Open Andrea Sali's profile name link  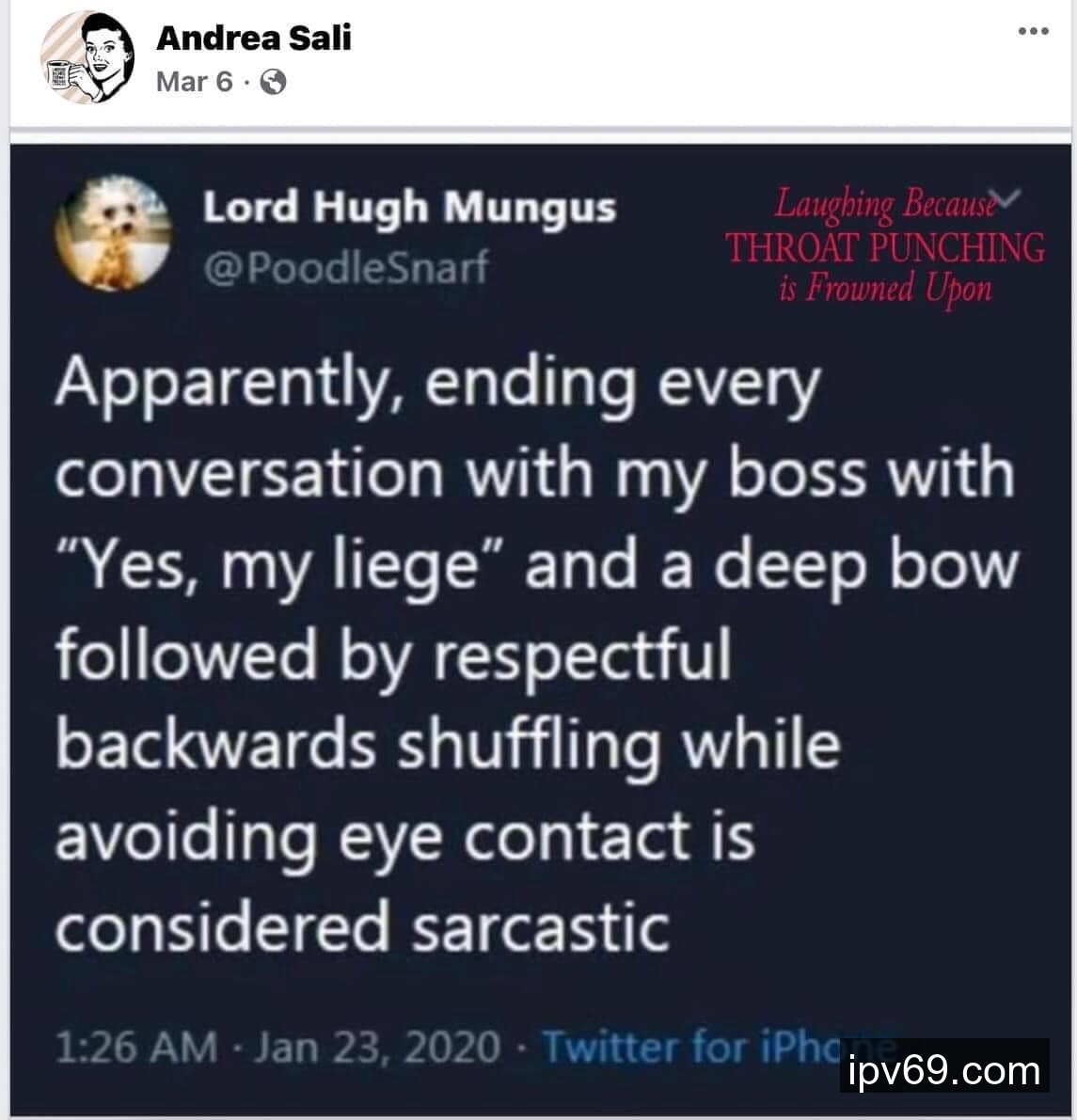click(254, 37)
